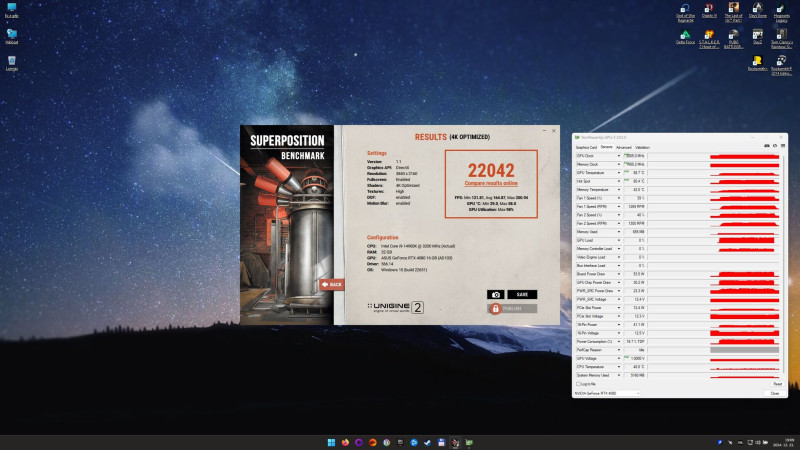Click the yellow Rockstar Games desktop shortcut
Viewport: 800px width, 450px height.
click(x=758, y=63)
